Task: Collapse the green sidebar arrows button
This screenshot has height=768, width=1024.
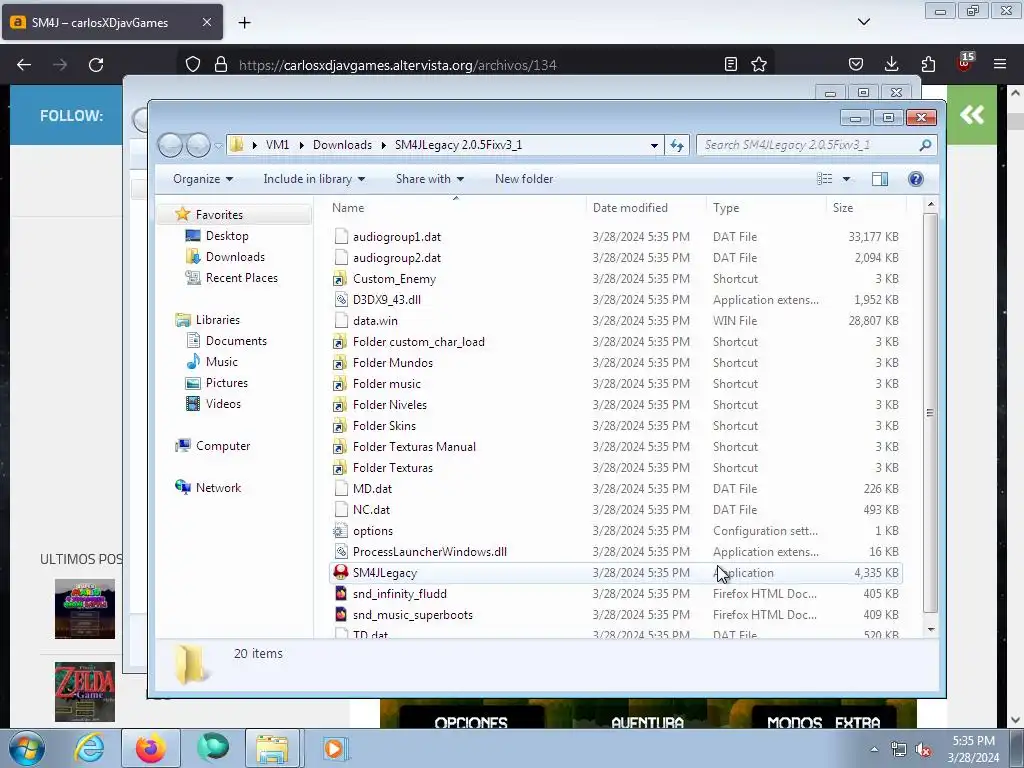Action: tap(972, 115)
